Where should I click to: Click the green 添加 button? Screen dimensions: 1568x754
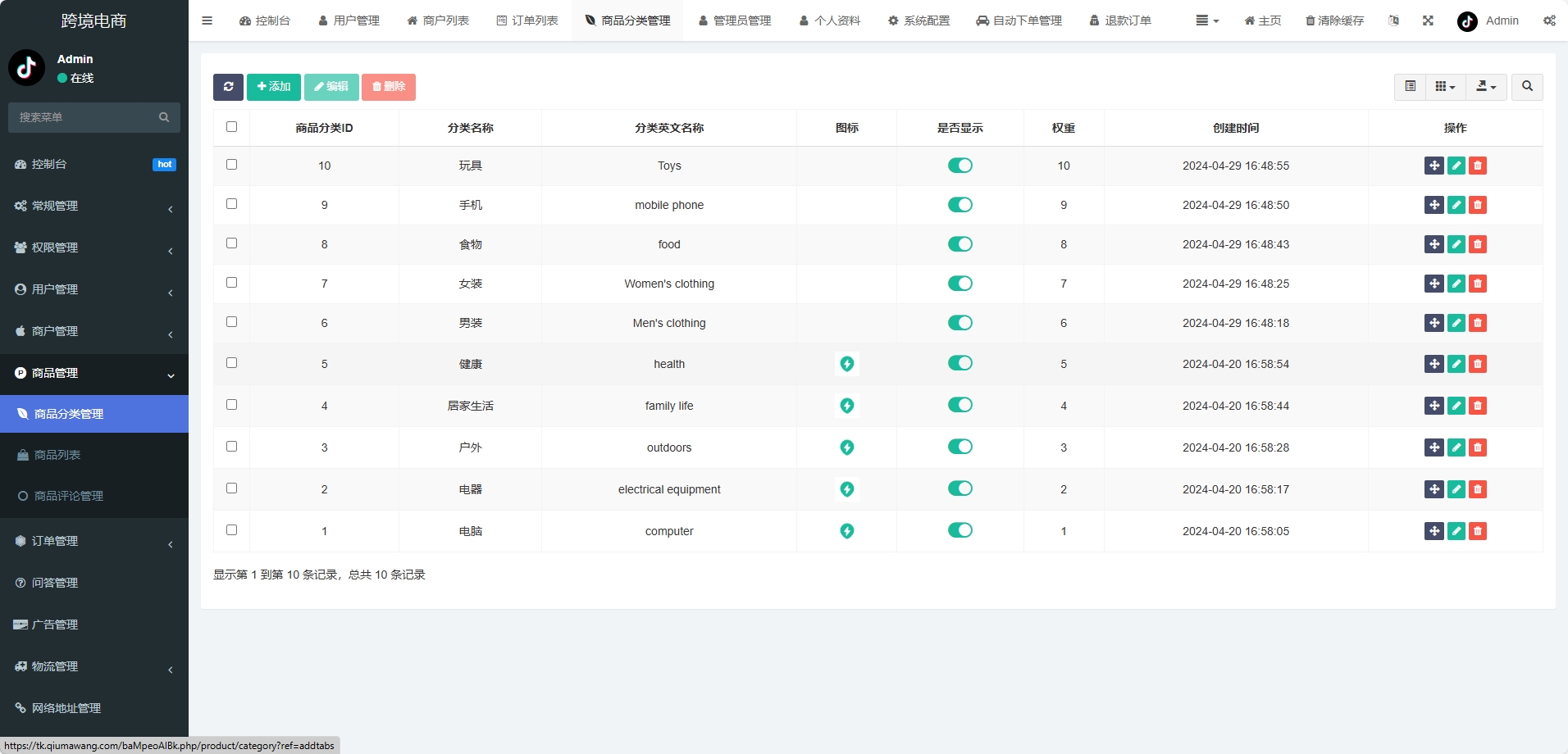coord(274,87)
